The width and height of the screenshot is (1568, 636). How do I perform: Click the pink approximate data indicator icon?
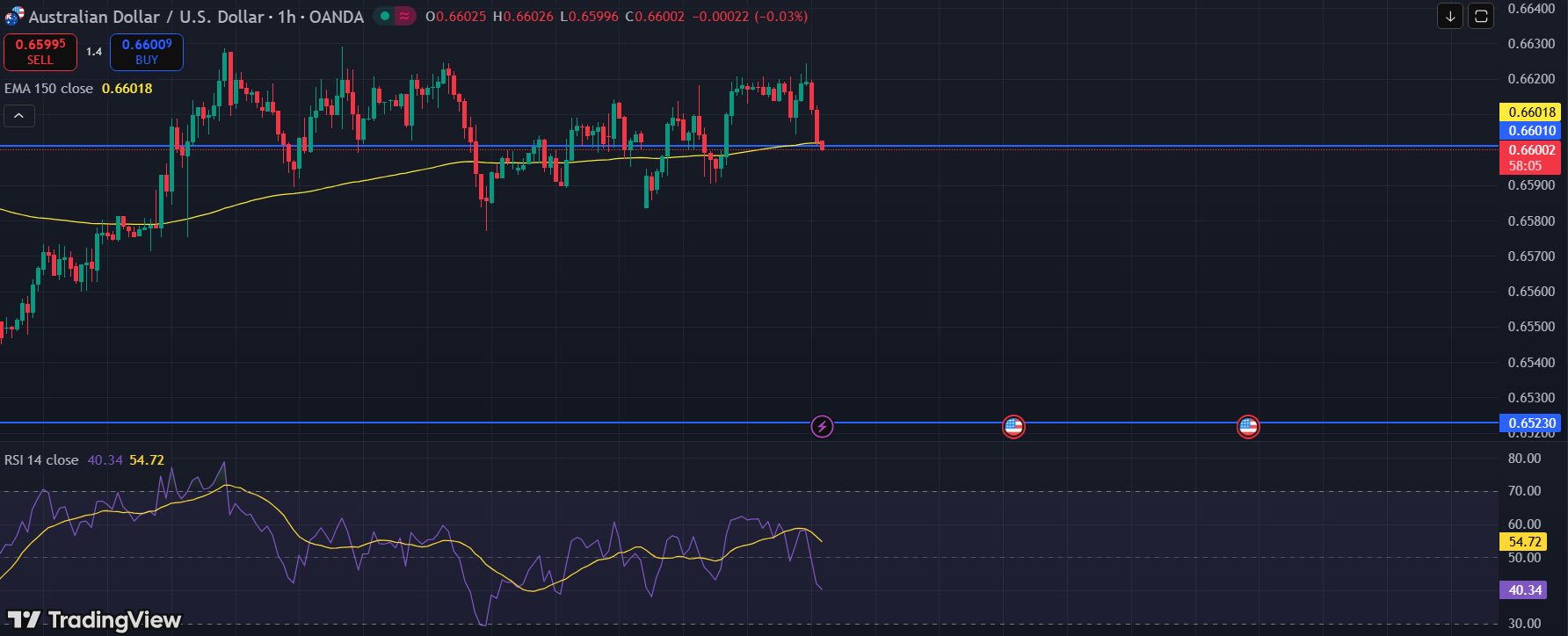pos(404,16)
